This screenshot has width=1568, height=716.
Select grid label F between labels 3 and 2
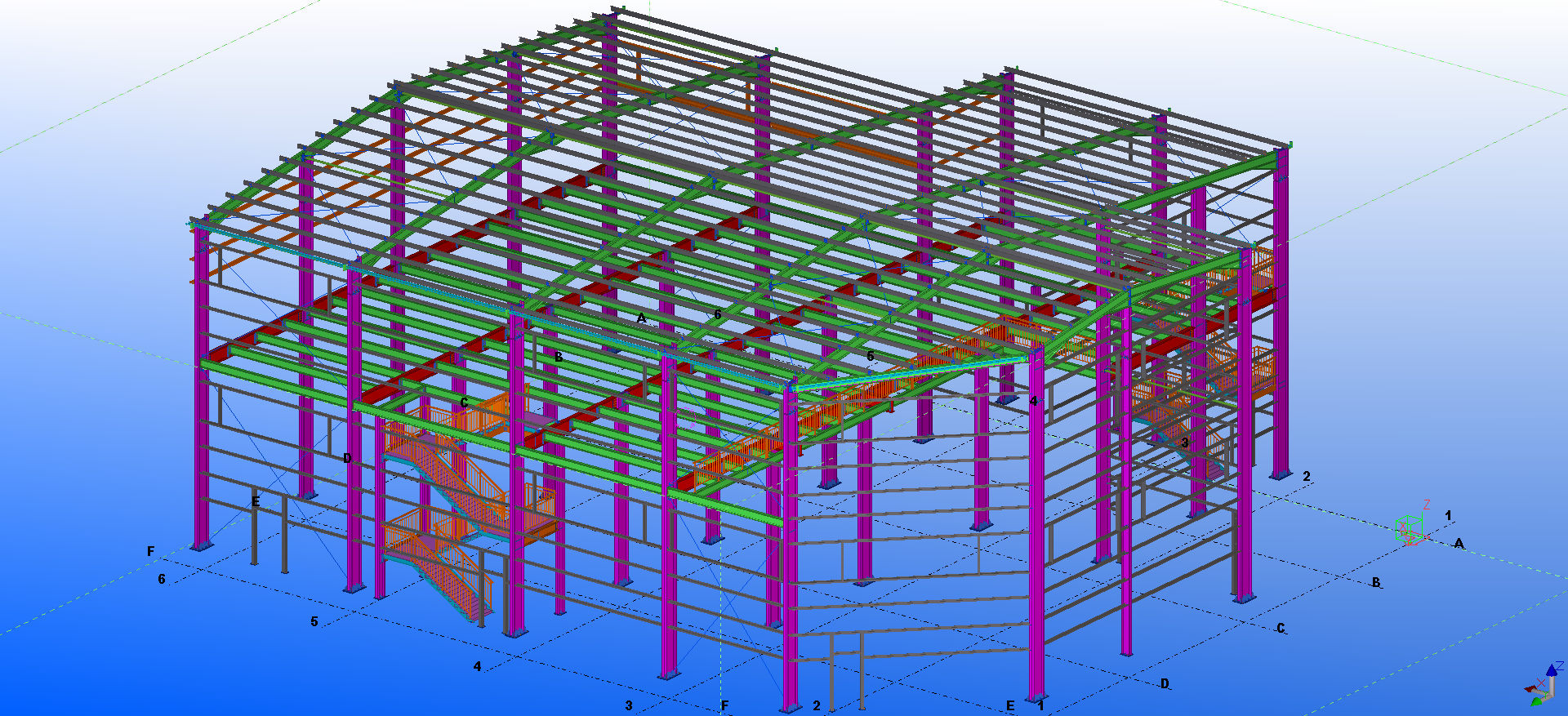(724, 706)
